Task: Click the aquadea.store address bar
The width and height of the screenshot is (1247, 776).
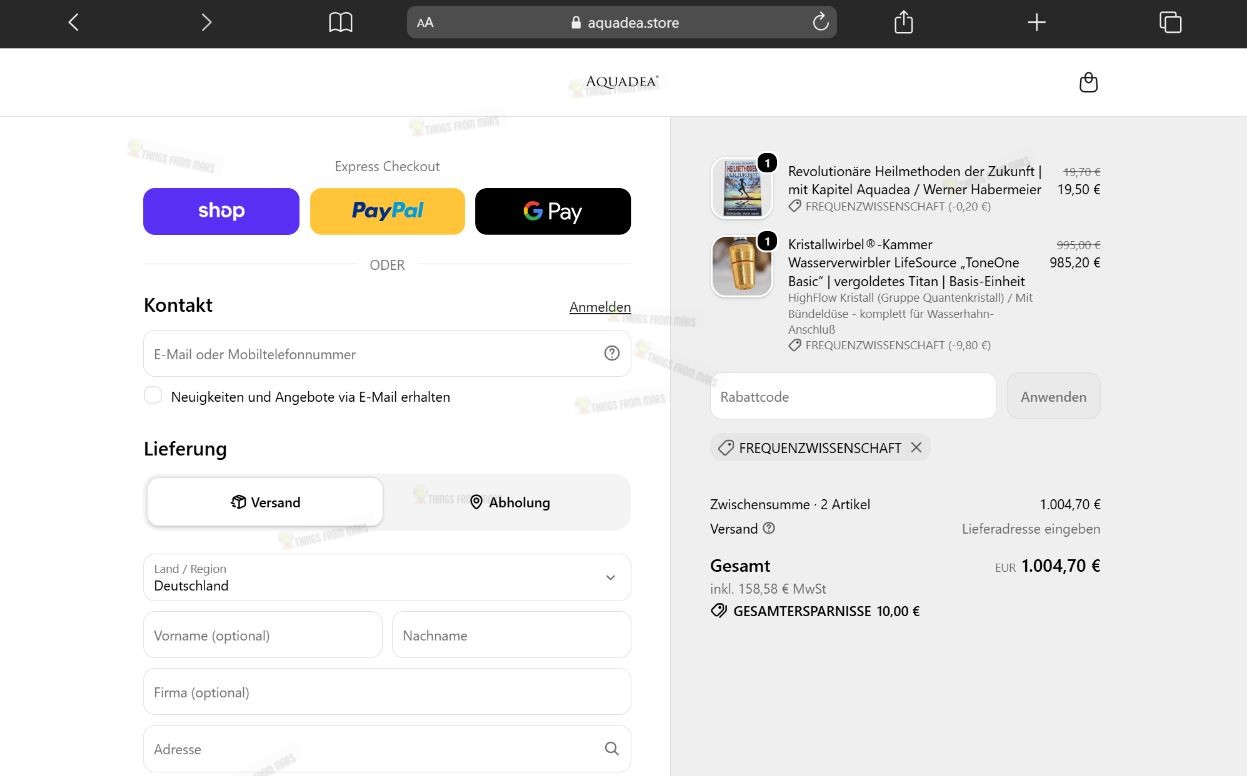Action: pyautogui.click(x=622, y=22)
